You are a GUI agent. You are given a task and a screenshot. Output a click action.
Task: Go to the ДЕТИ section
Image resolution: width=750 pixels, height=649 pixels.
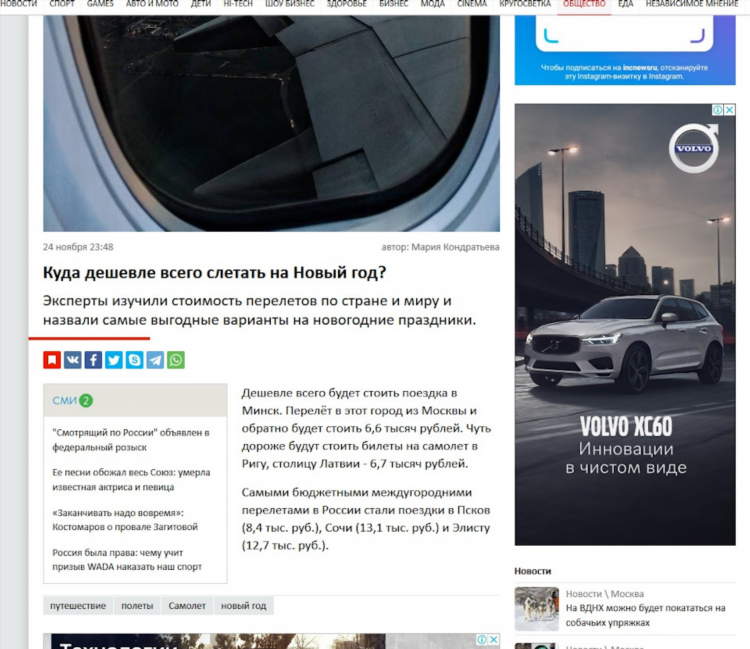(x=201, y=4)
